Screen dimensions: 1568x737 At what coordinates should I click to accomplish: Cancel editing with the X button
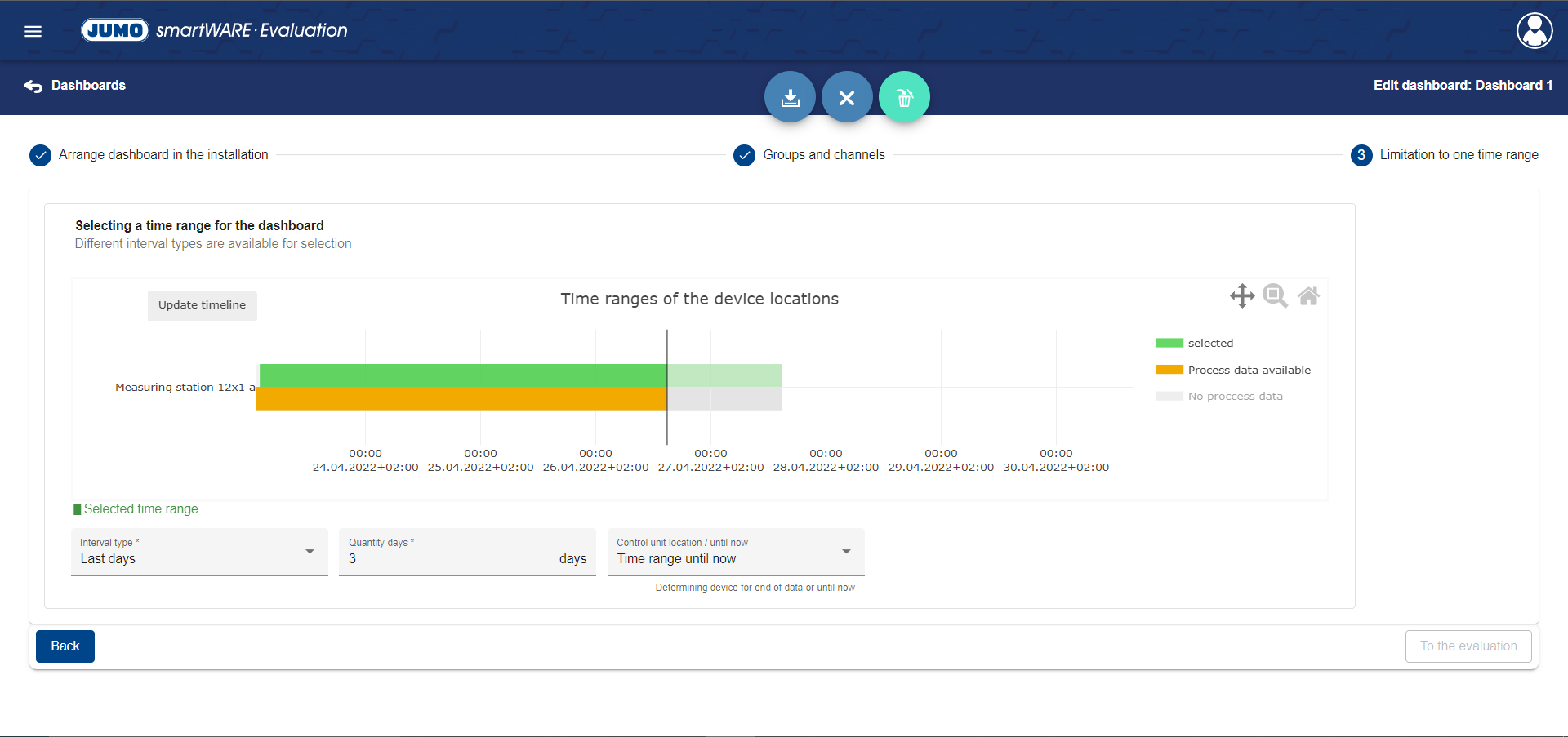pyautogui.click(x=847, y=98)
